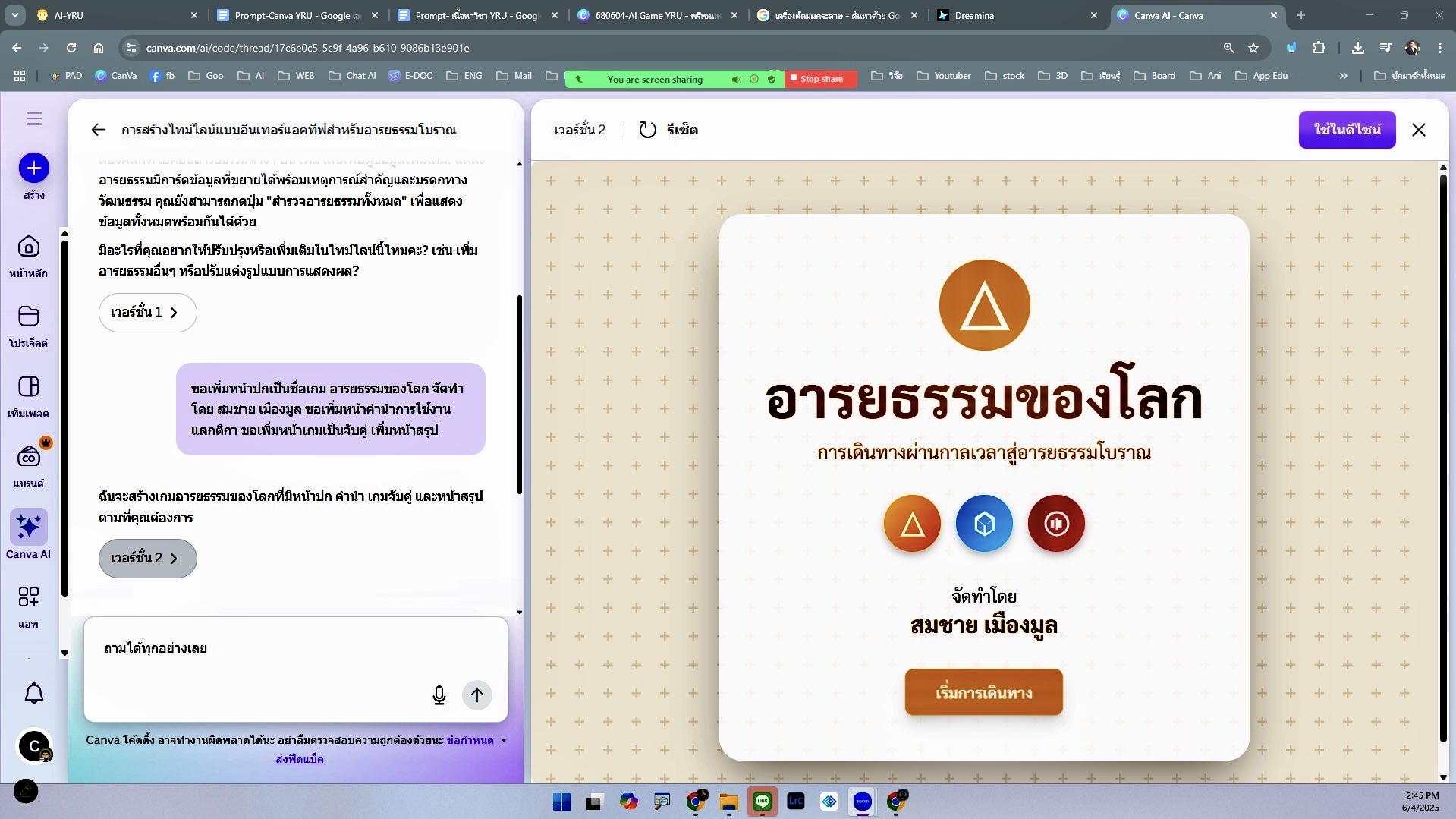The width and height of the screenshot is (1456, 819).
Task: Open the Brand sidebar icon
Action: tap(29, 457)
